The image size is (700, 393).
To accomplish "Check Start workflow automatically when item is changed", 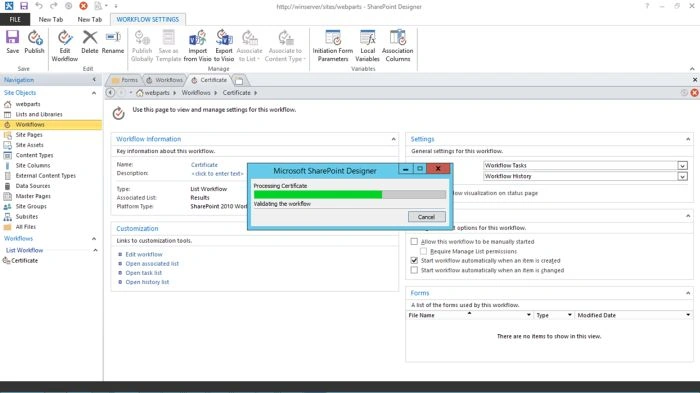I will pos(414,270).
